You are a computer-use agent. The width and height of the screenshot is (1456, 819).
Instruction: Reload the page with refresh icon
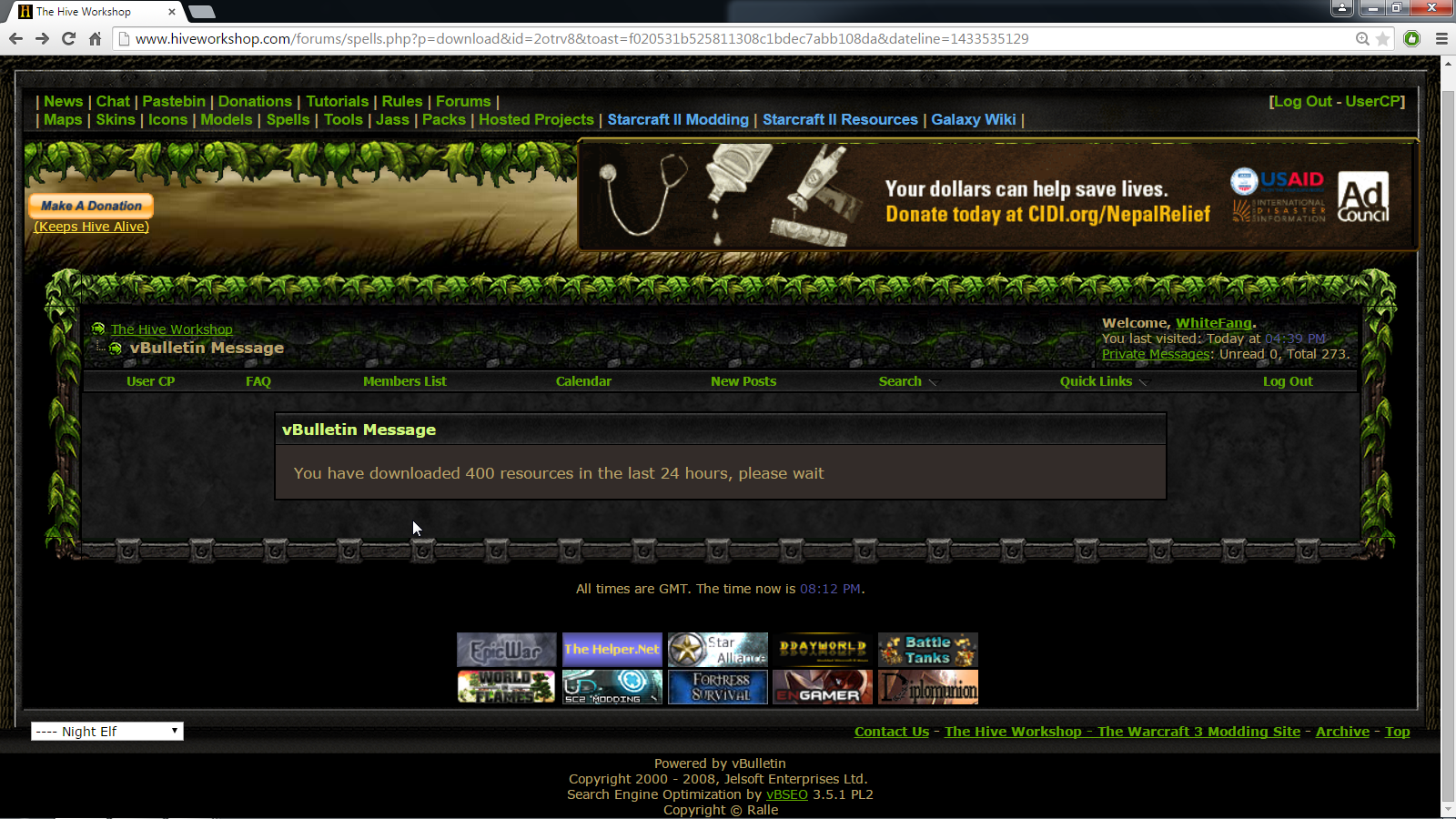click(x=68, y=38)
